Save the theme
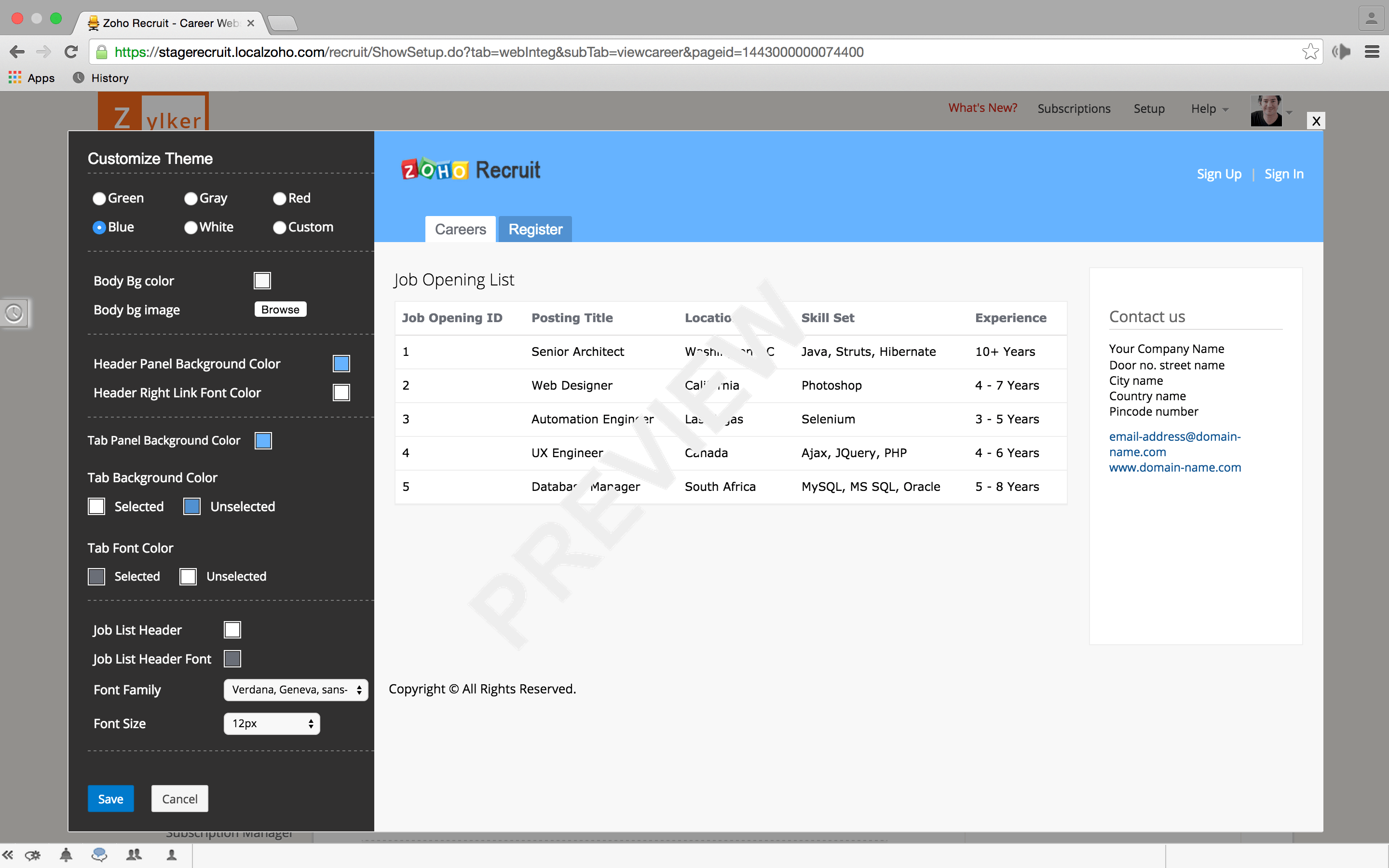 (x=111, y=799)
